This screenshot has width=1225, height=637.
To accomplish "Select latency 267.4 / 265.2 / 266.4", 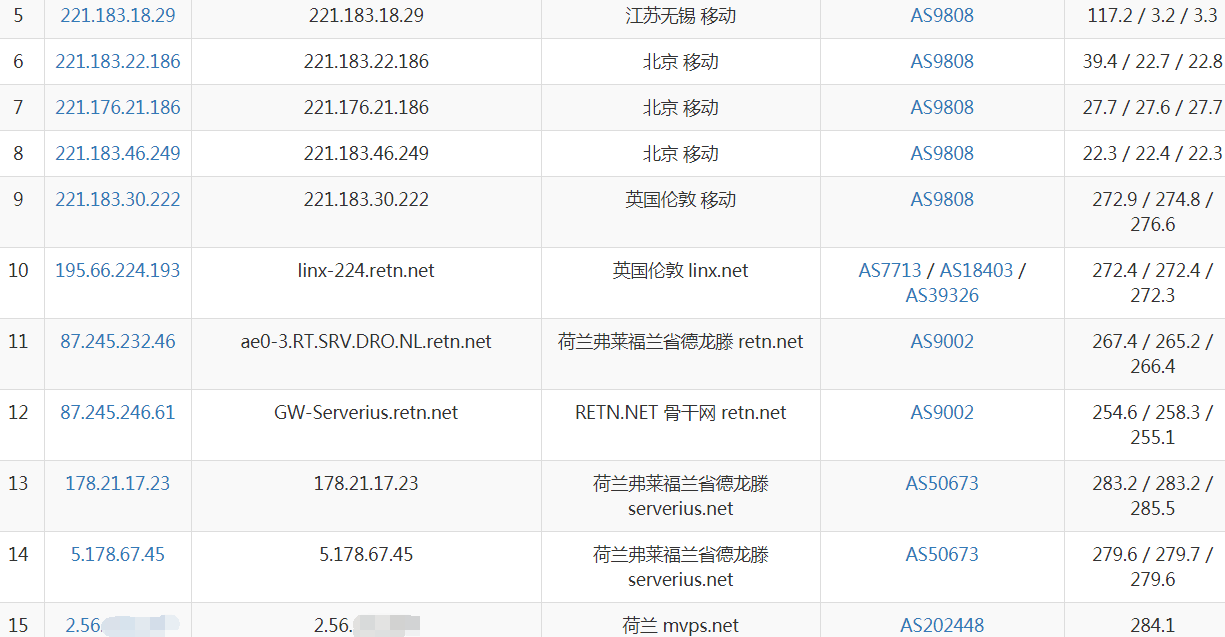I will click(1152, 354).
